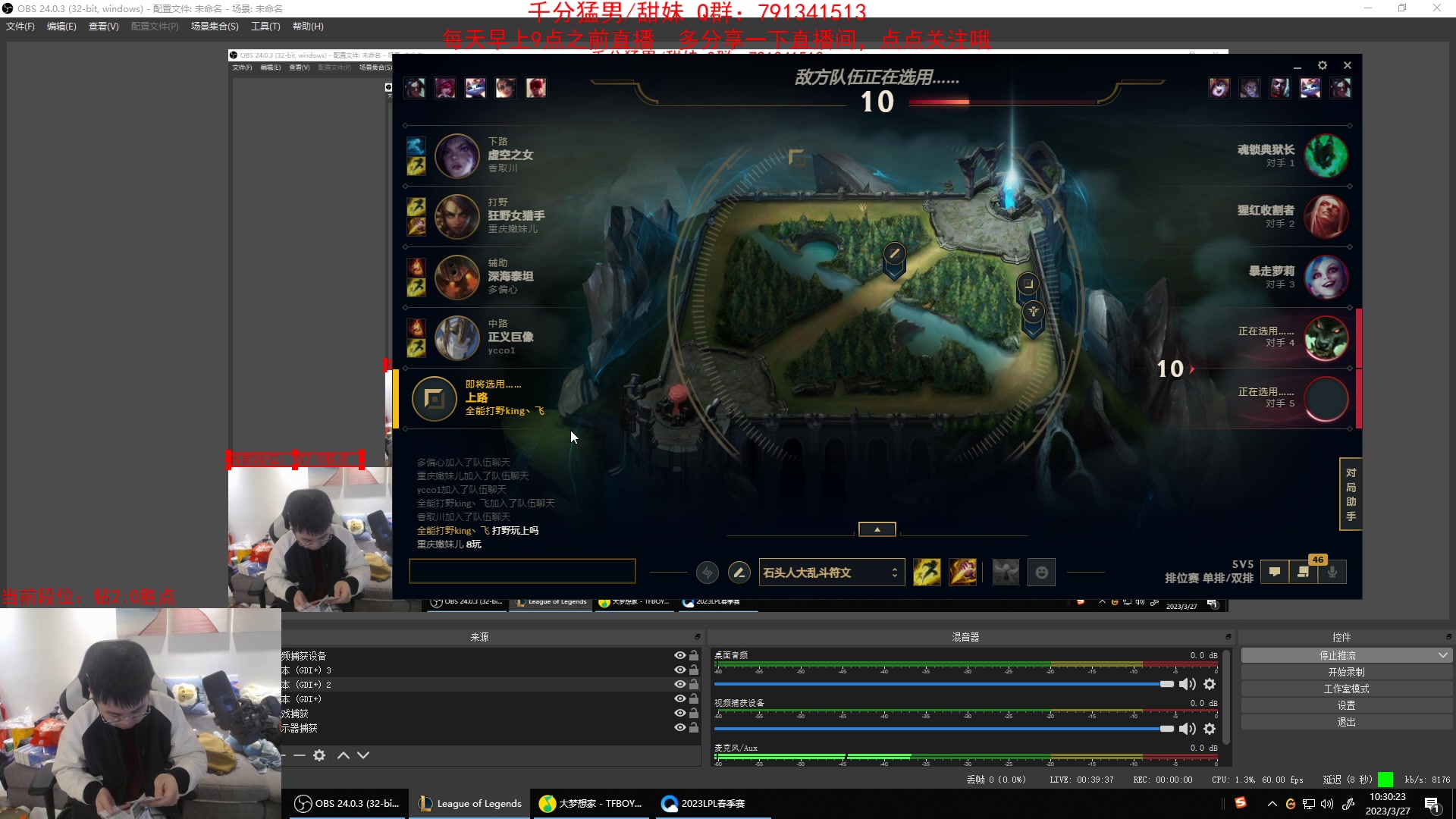This screenshot has height=819, width=1456.
Task: Focus the League team chat input box
Action: pos(522,571)
